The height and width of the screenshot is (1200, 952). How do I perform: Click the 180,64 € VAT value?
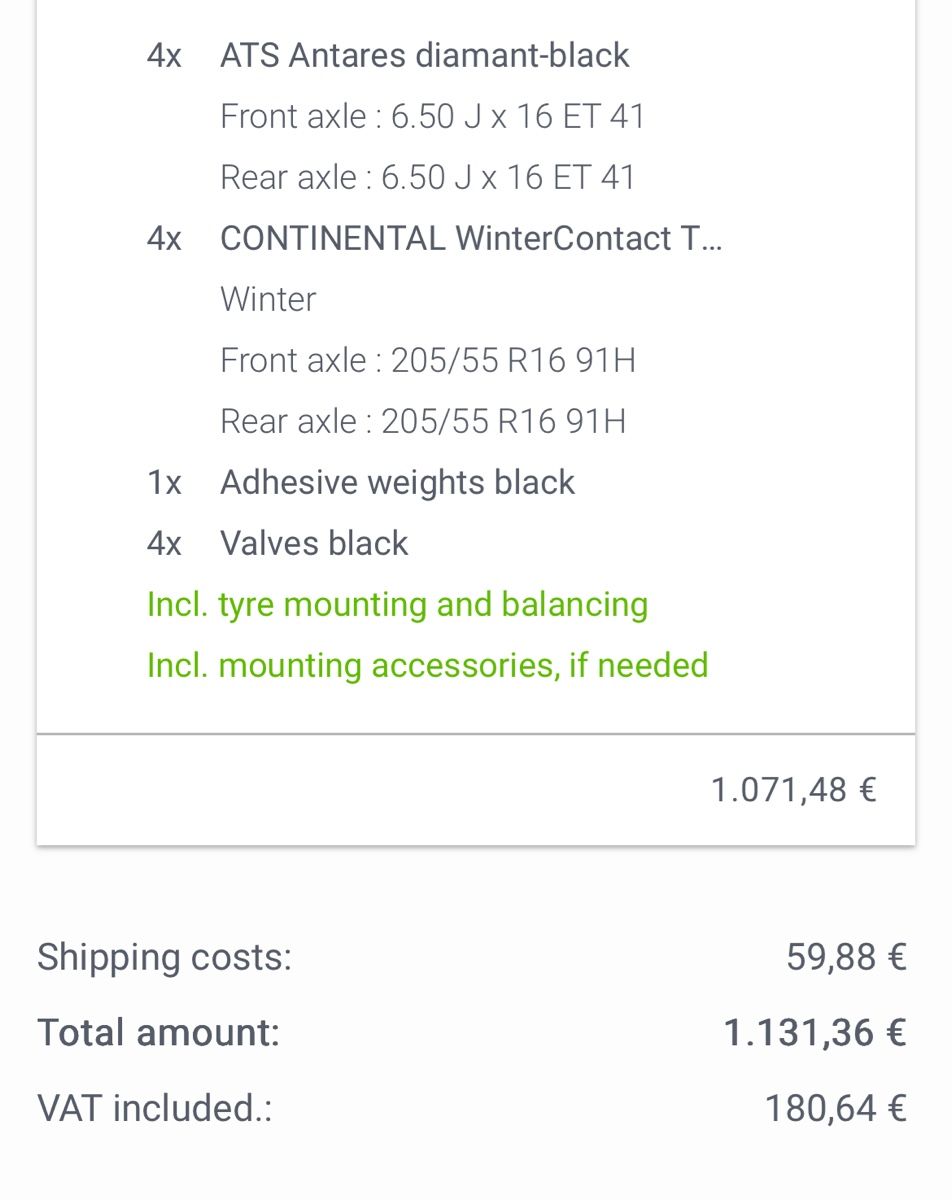(x=835, y=1108)
